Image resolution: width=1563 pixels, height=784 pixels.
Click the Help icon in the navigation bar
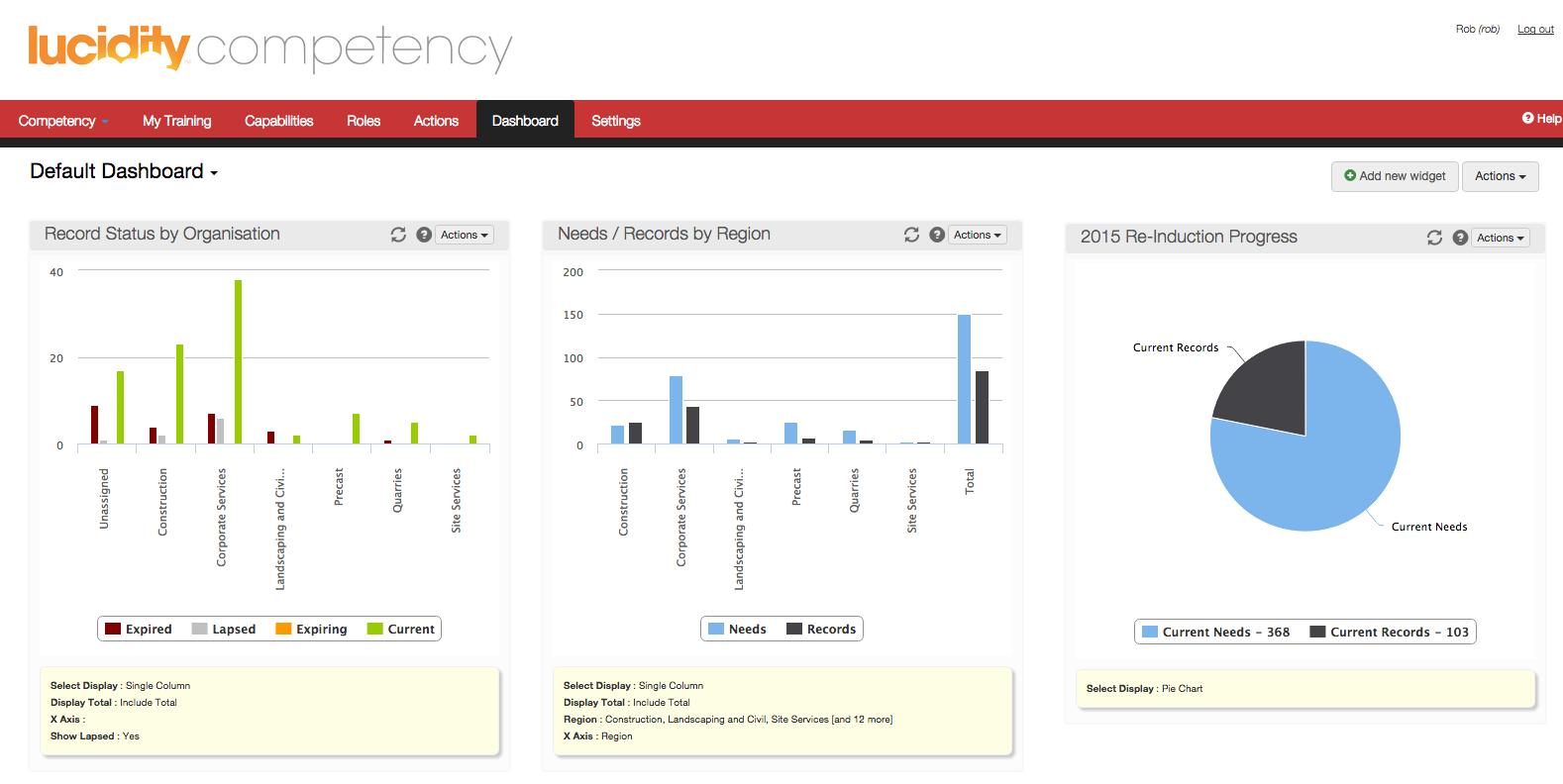[1541, 119]
